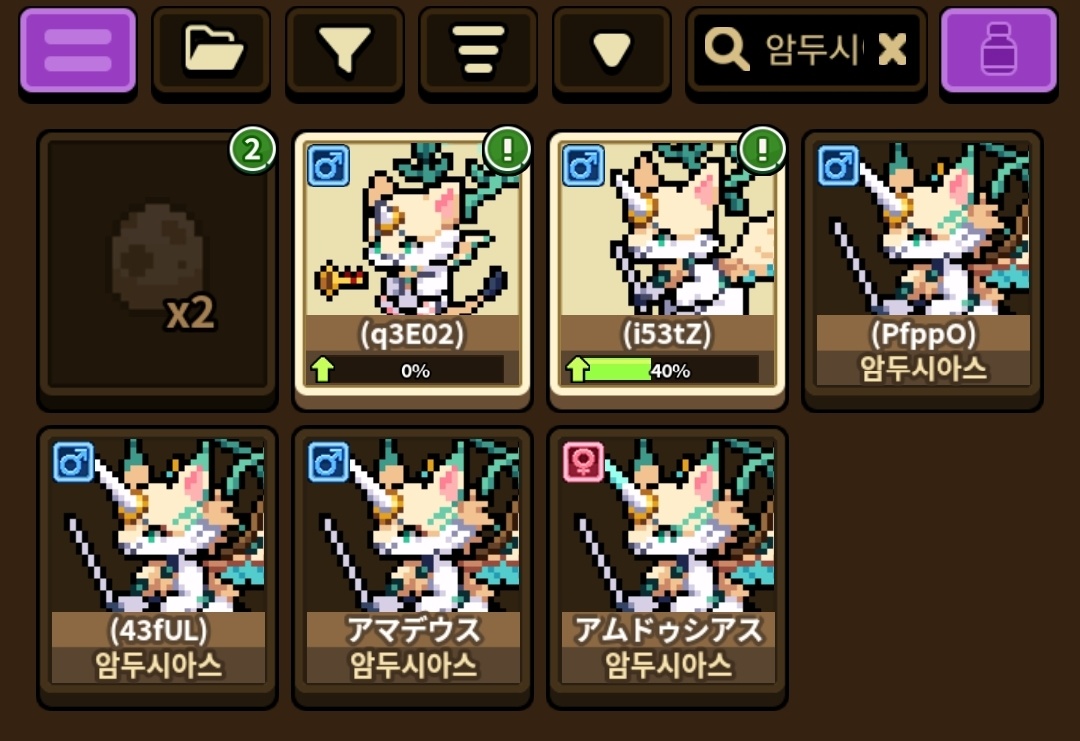This screenshot has height=741, width=1080.
Task: Select the female dragon アムドゥシアス
Action: pos(667,563)
